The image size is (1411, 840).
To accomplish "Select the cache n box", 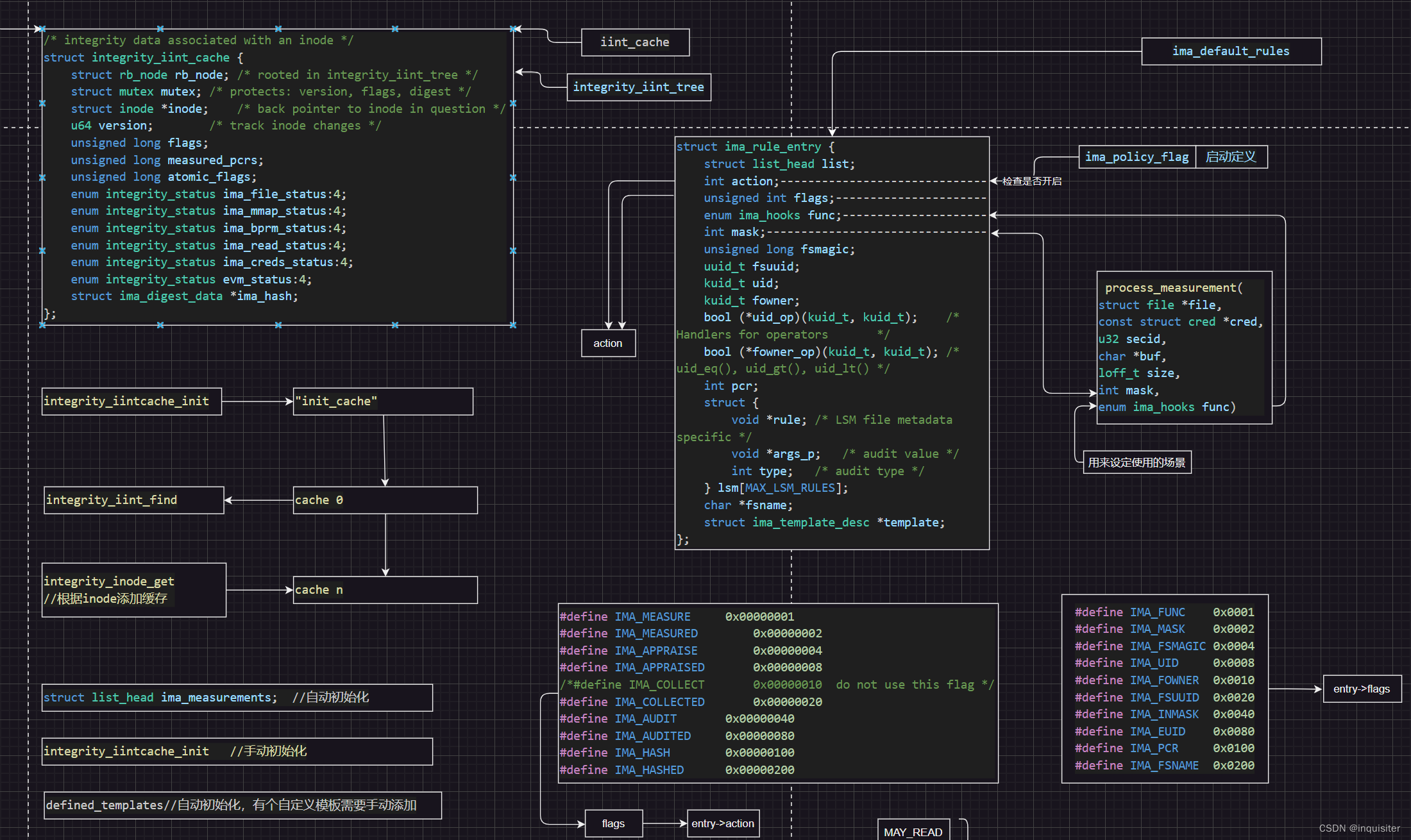I will tap(385, 590).
